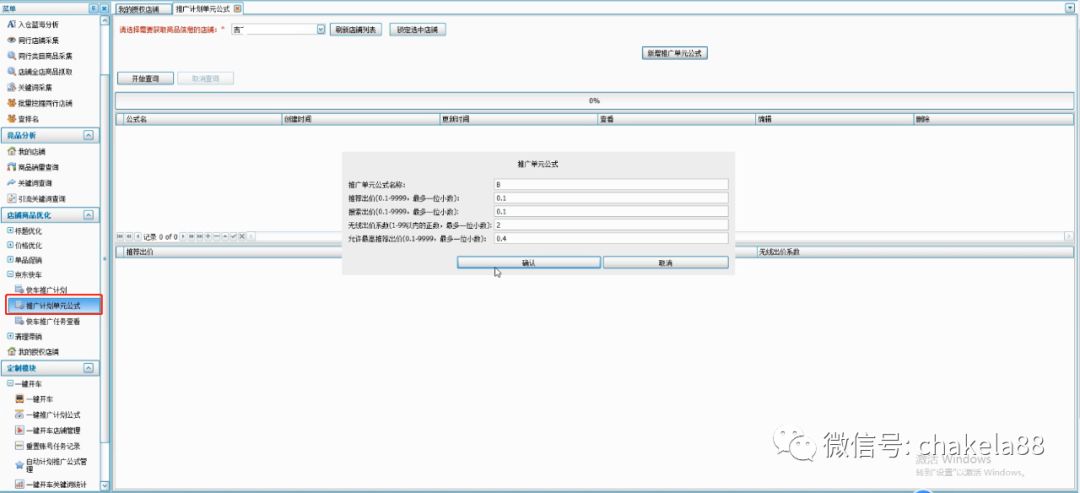1080x493 pixels.
Task: Expand the 价格优化 tree node
Action: (x=10, y=245)
